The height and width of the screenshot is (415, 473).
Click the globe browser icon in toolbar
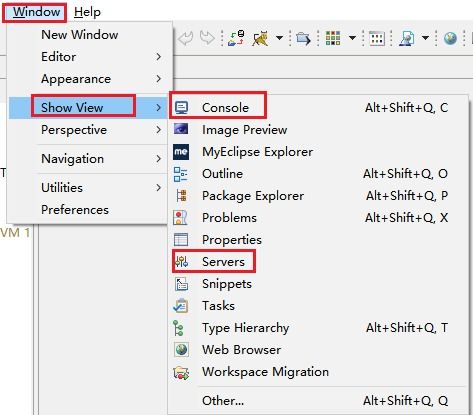coord(450,38)
